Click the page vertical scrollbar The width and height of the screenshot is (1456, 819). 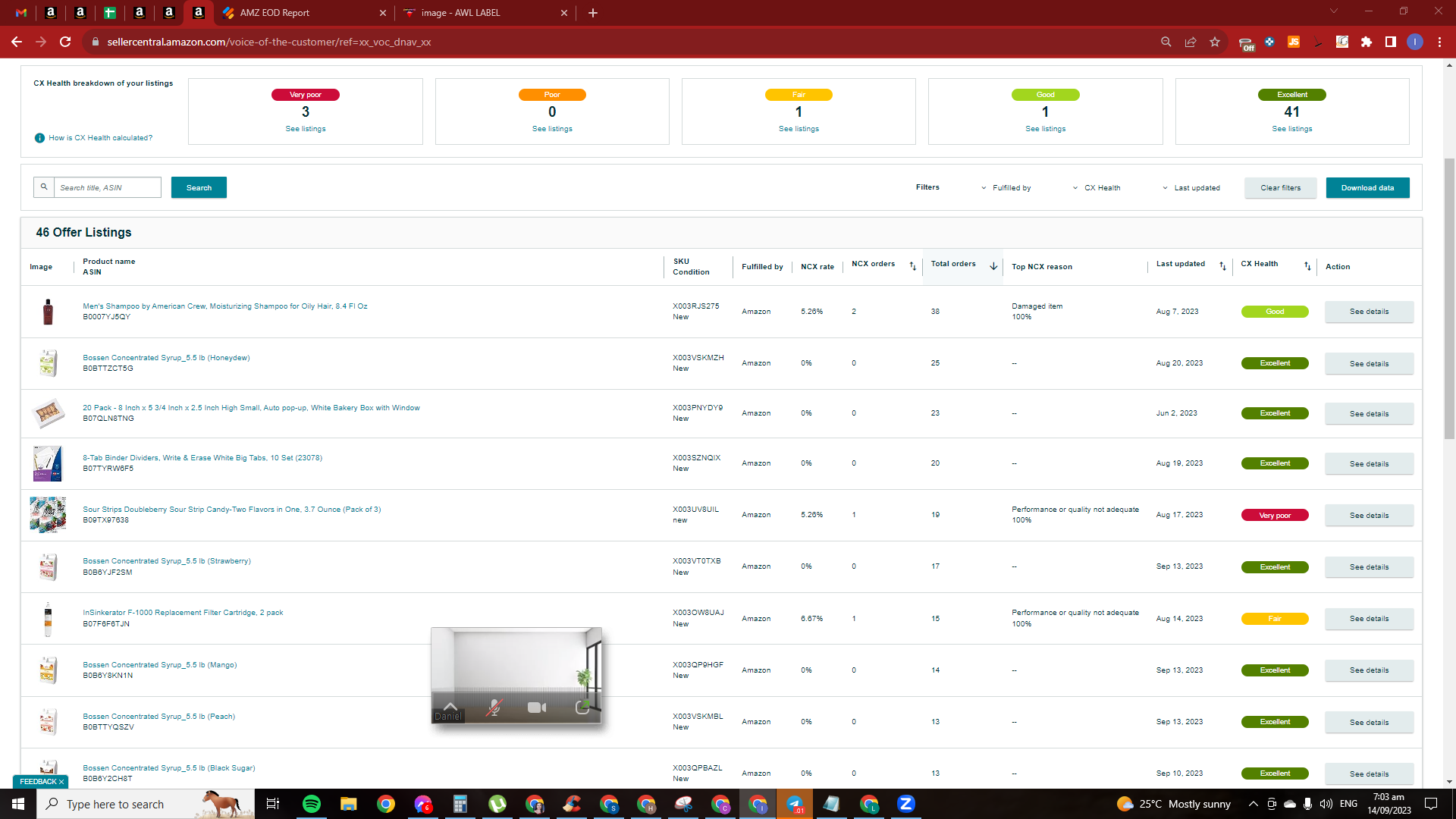(1449, 300)
